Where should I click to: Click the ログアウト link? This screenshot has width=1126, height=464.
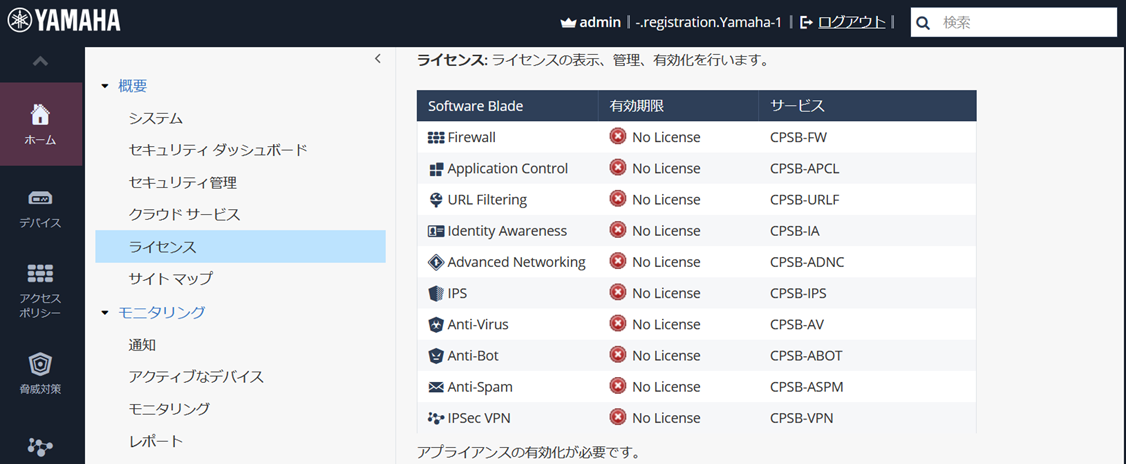click(x=851, y=22)
